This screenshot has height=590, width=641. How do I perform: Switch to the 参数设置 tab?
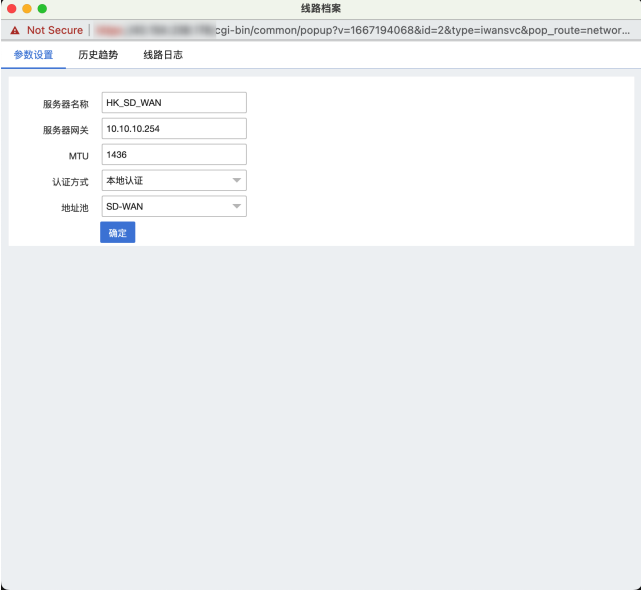click(34, 55)
